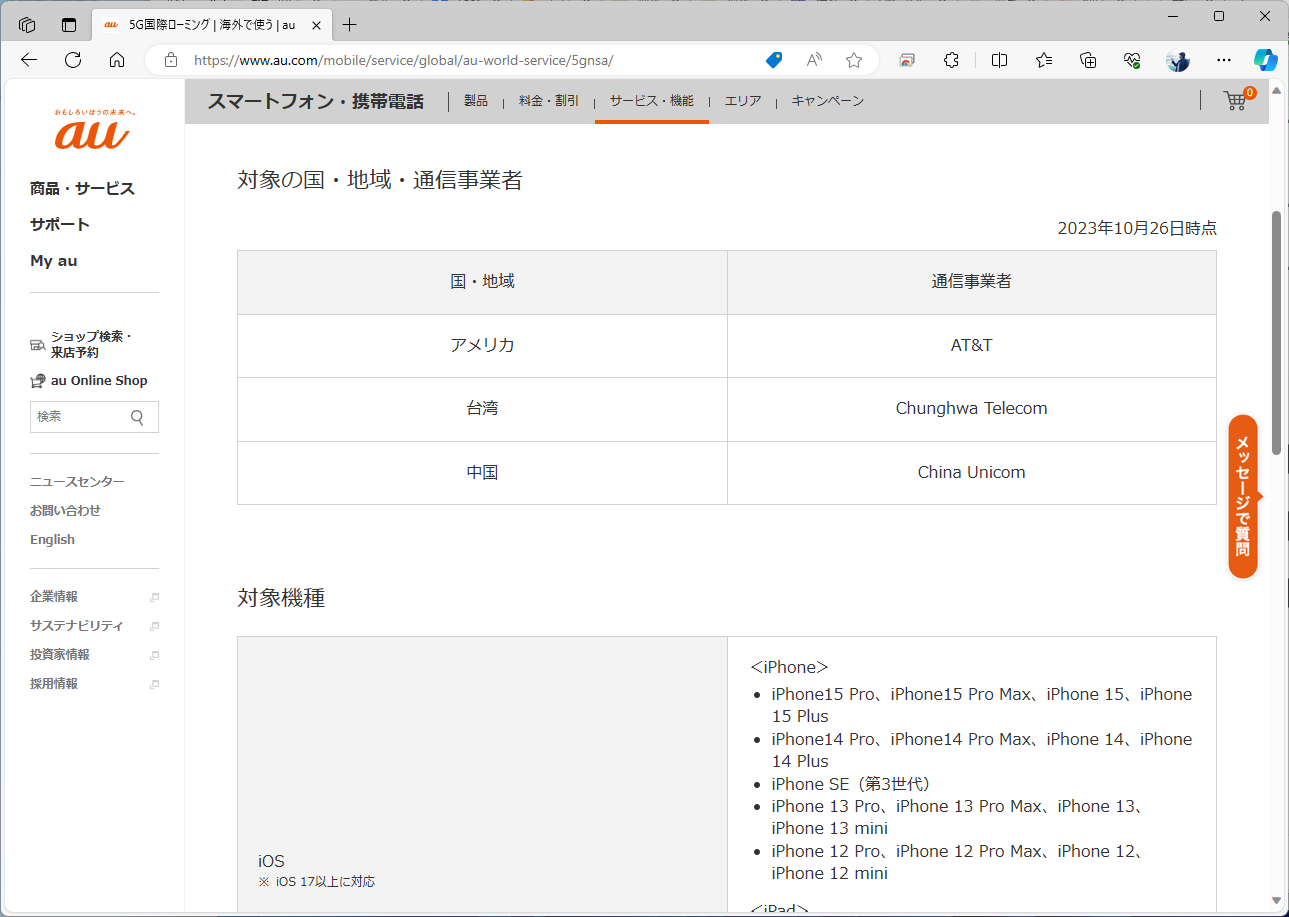Open ニュースセンター link
The height and width of the screenshot is (917, 1289).
coord(77,482)
